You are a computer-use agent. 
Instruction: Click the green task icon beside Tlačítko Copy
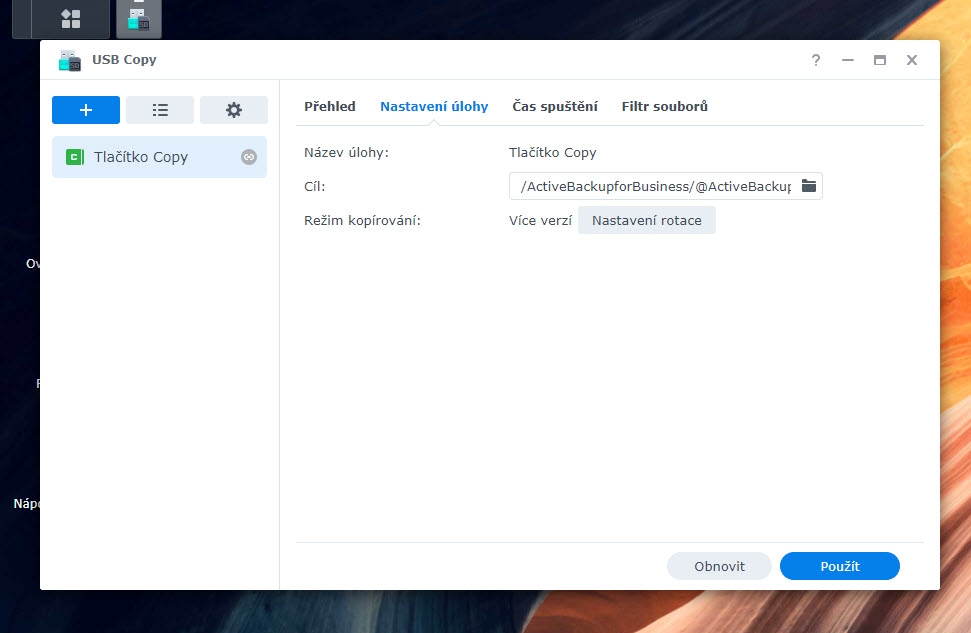click(74, 157)
